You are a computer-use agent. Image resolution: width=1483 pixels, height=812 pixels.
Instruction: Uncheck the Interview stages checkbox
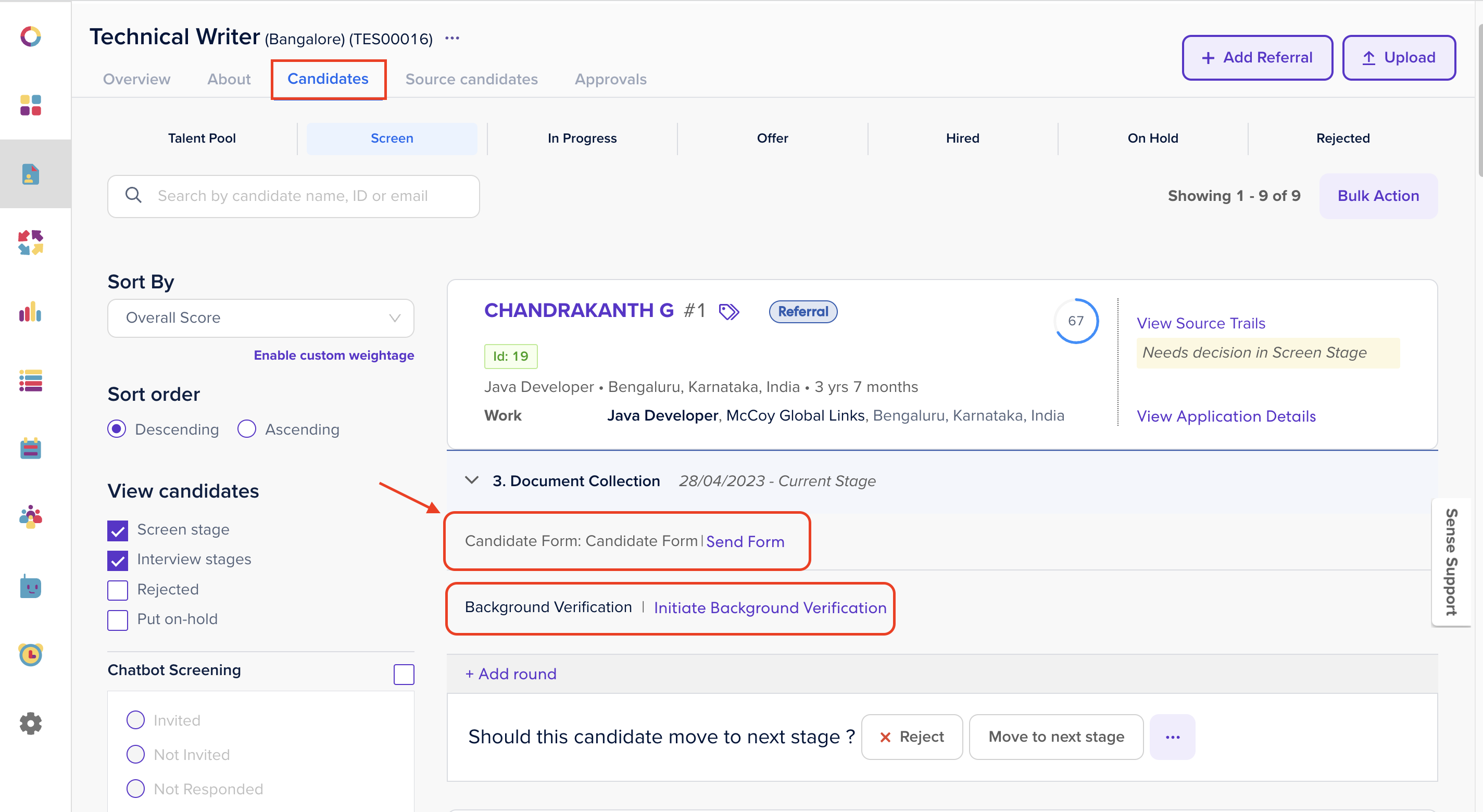[118, 561]
